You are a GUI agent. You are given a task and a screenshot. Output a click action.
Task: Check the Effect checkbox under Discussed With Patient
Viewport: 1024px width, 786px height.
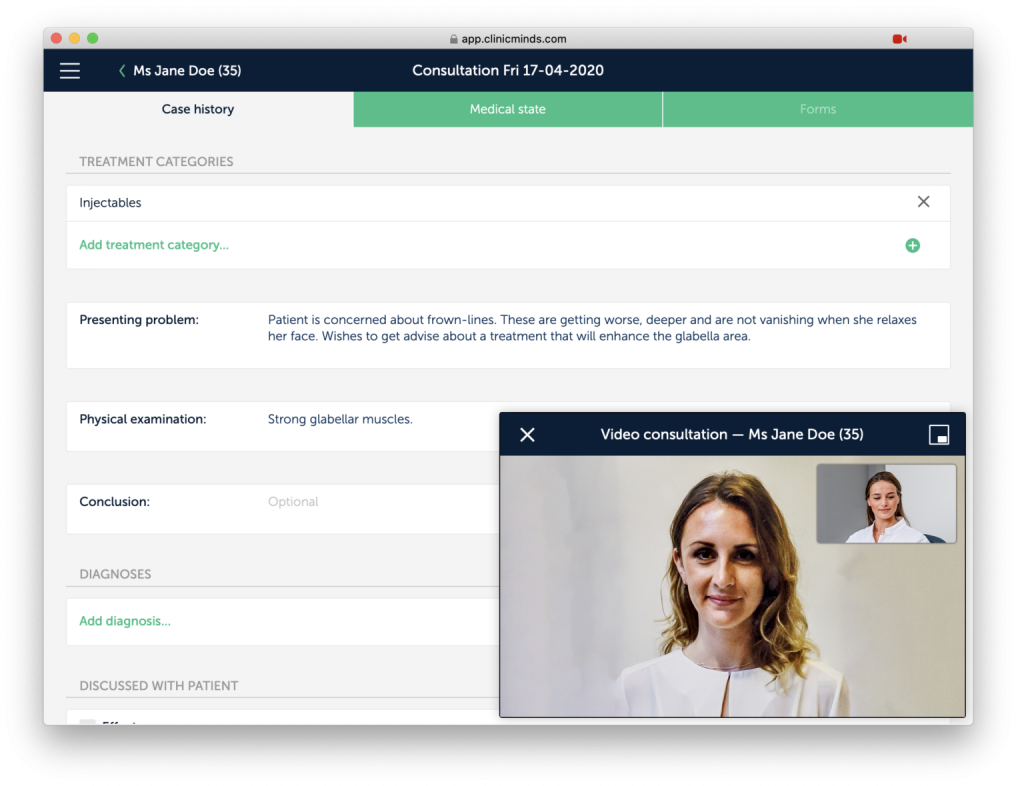coord(88,725)
